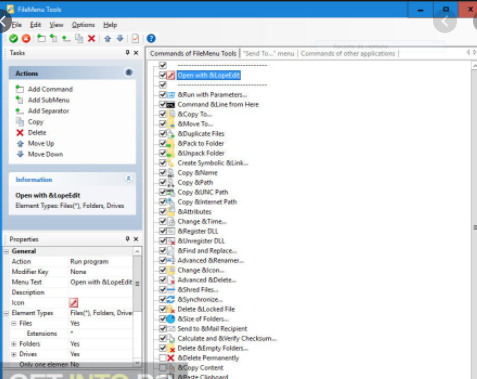Click Move Up in the Actions list
Viewport: 477px width, 379px height.
coord(41,144)
